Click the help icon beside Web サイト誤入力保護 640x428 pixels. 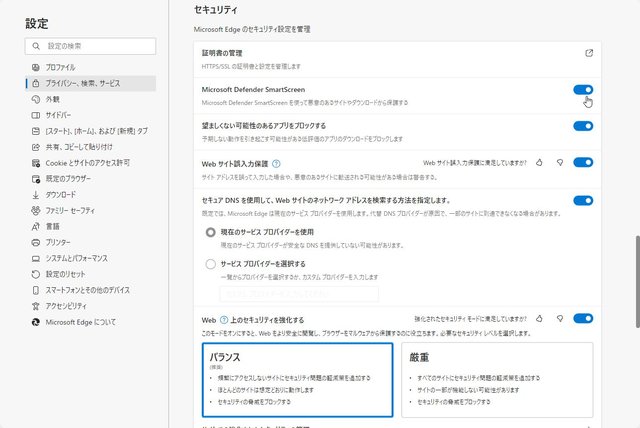click(276, 164)
